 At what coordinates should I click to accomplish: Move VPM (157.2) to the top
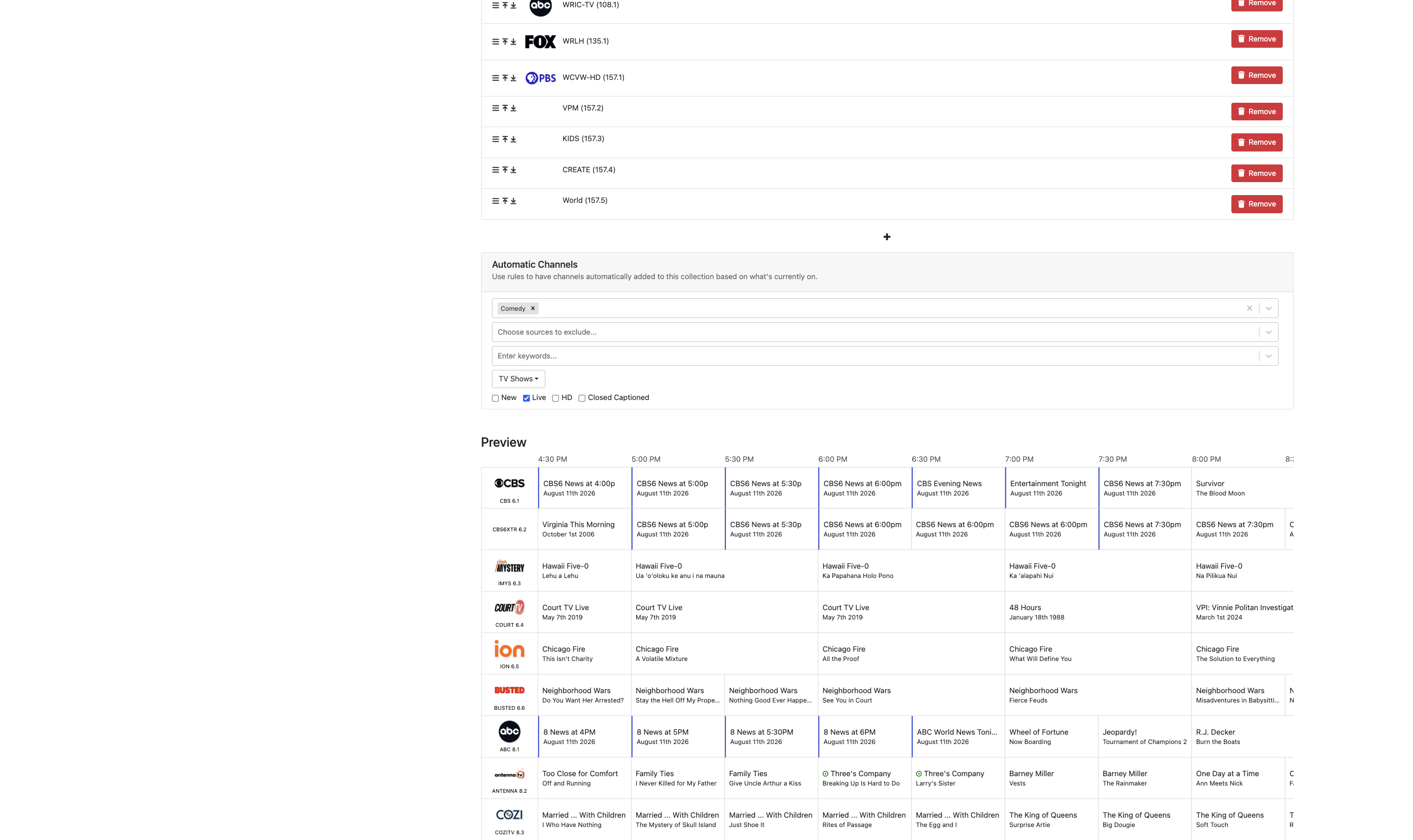coord(505,108)
